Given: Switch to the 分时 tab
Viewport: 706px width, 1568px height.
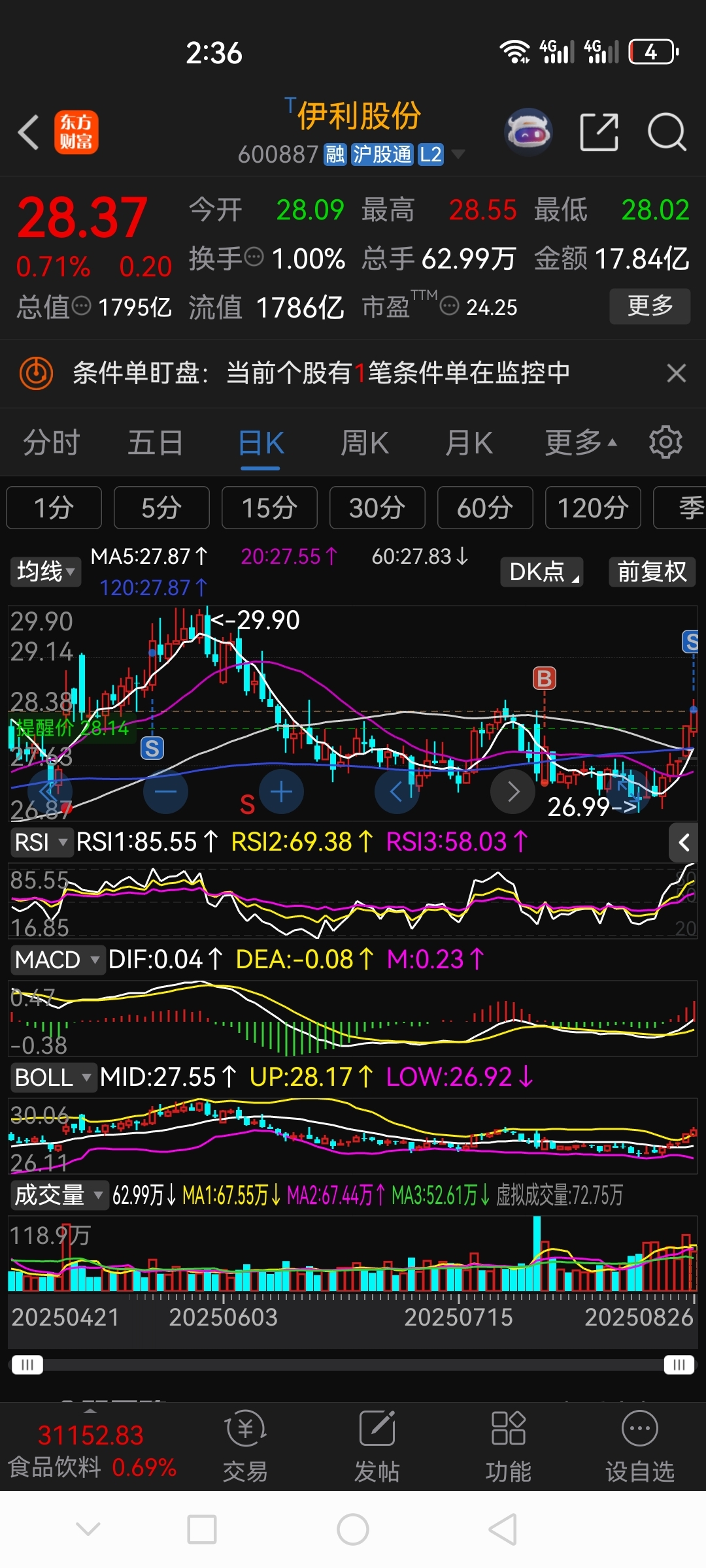Looking at the screenshot, I should pos(52,442).
